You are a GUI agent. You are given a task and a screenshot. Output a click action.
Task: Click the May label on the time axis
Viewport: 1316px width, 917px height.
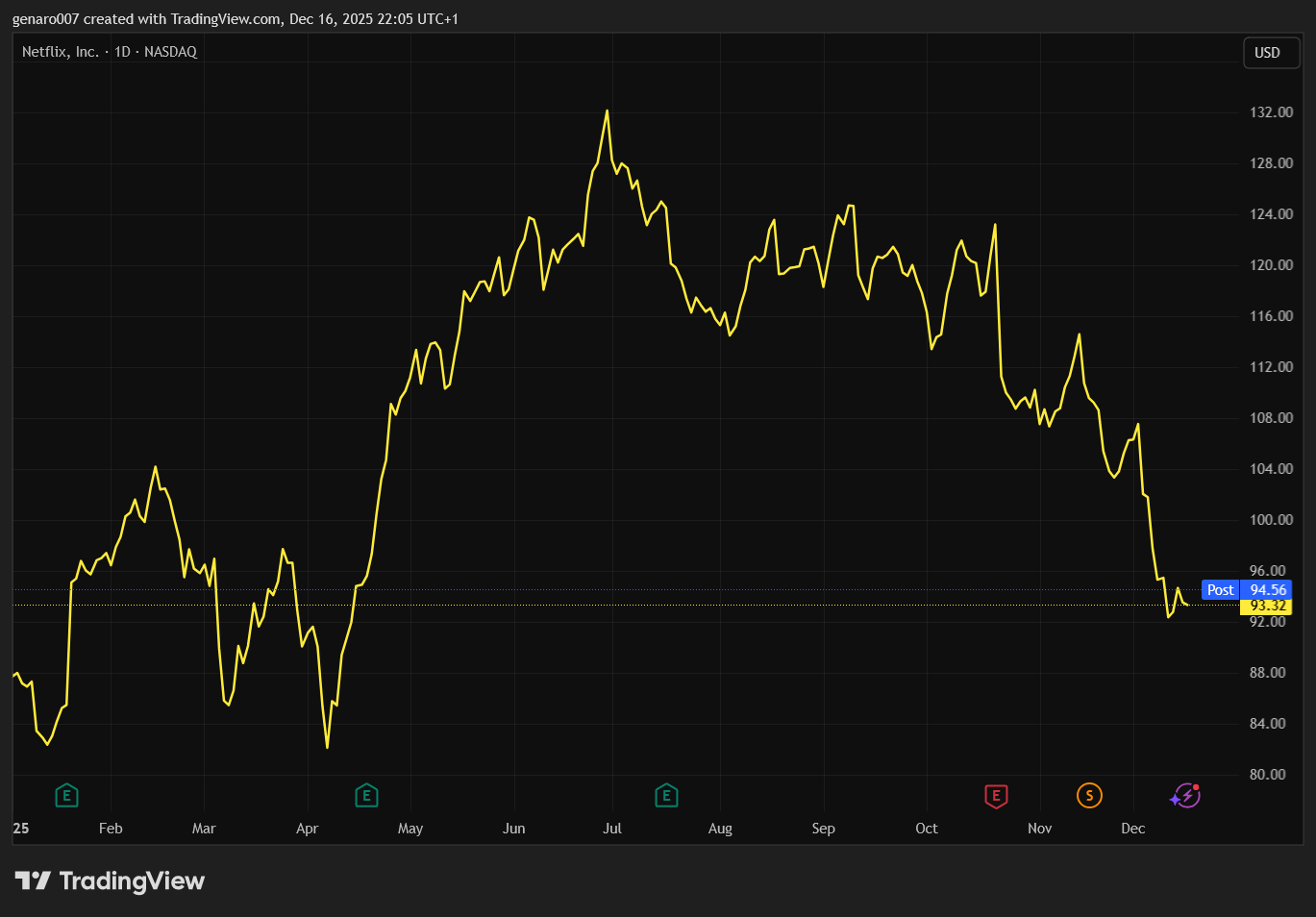click(410, 829)
